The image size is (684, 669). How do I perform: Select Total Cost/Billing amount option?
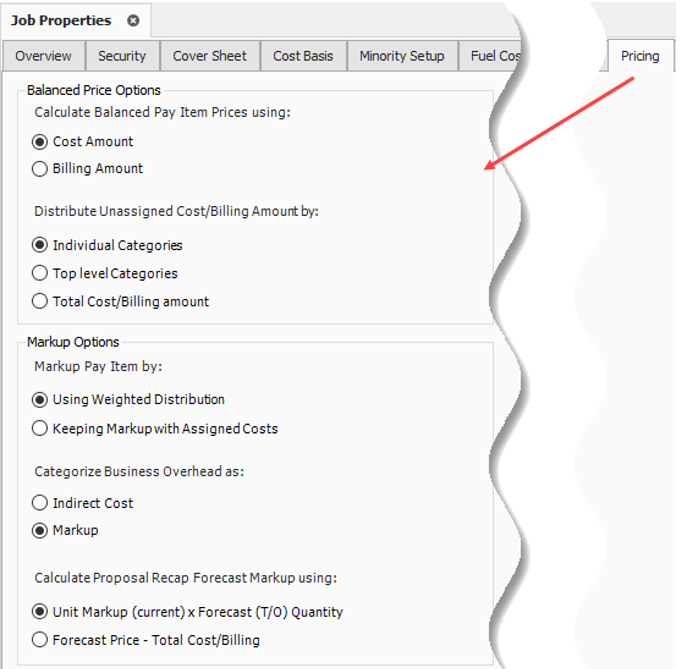coord(40,301)
